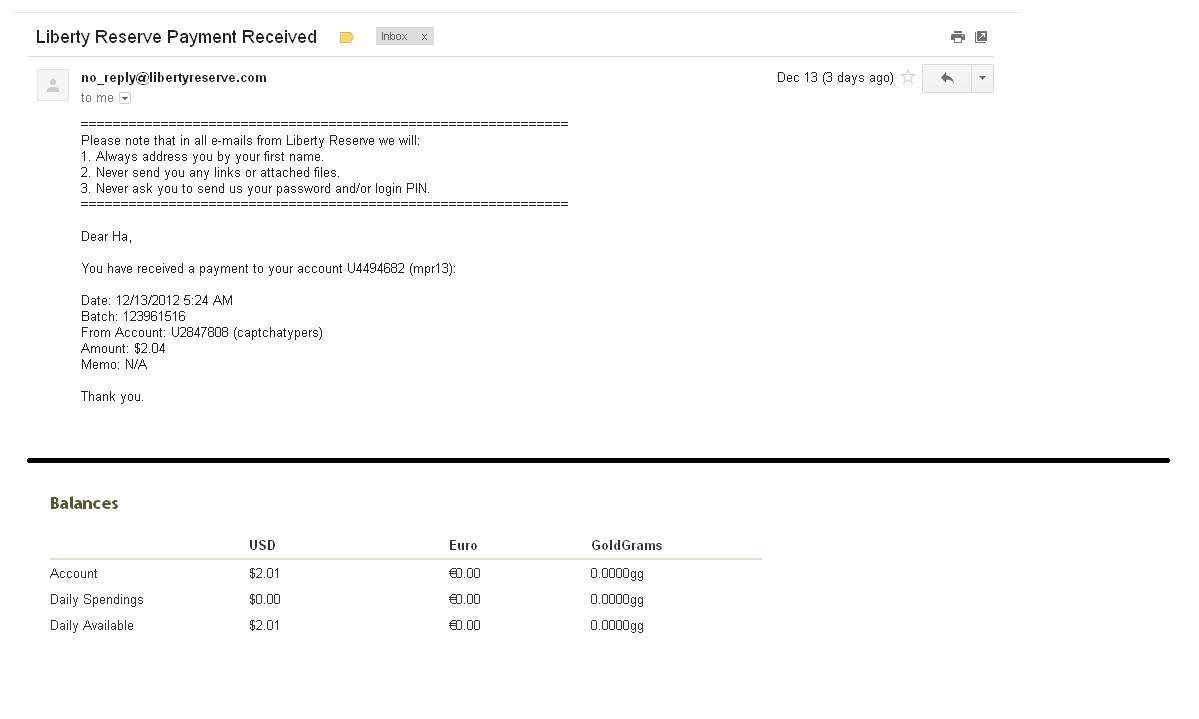1199x719 pixels.
Task: Click the yellow importance label marker
Action: (x=346, y=37)
